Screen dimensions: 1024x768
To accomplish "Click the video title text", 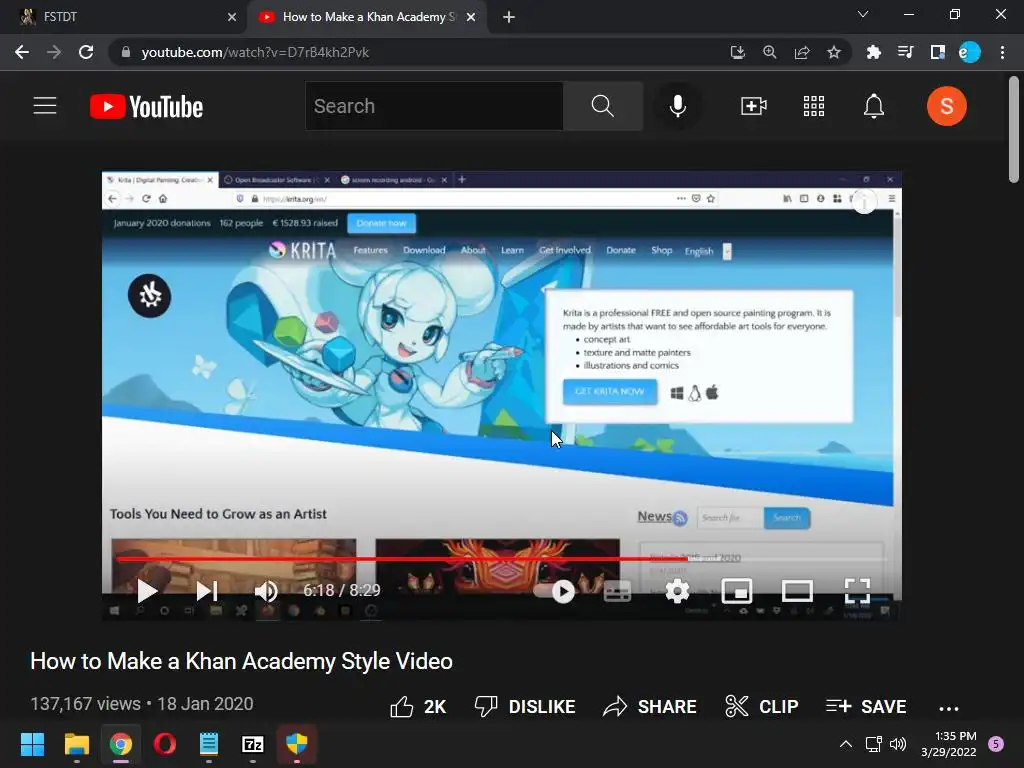I will click(242, 661).
